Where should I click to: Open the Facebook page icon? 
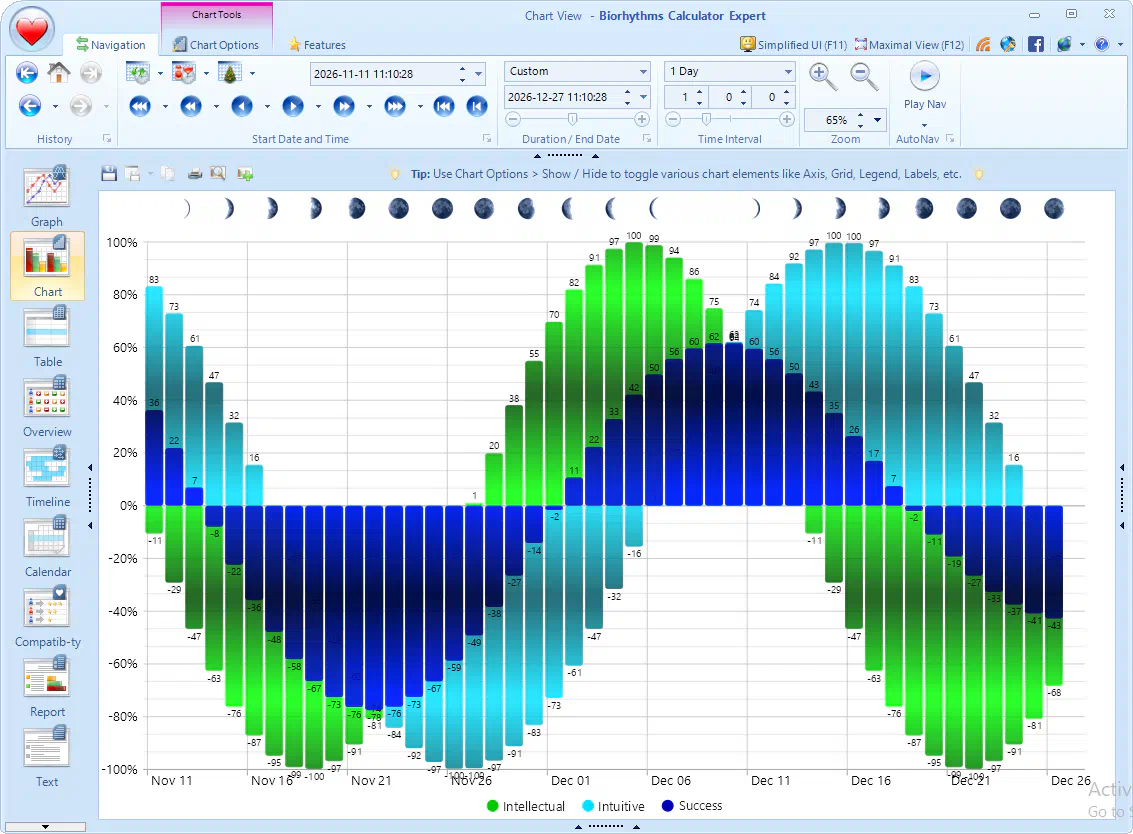(x=1035, y=44)
